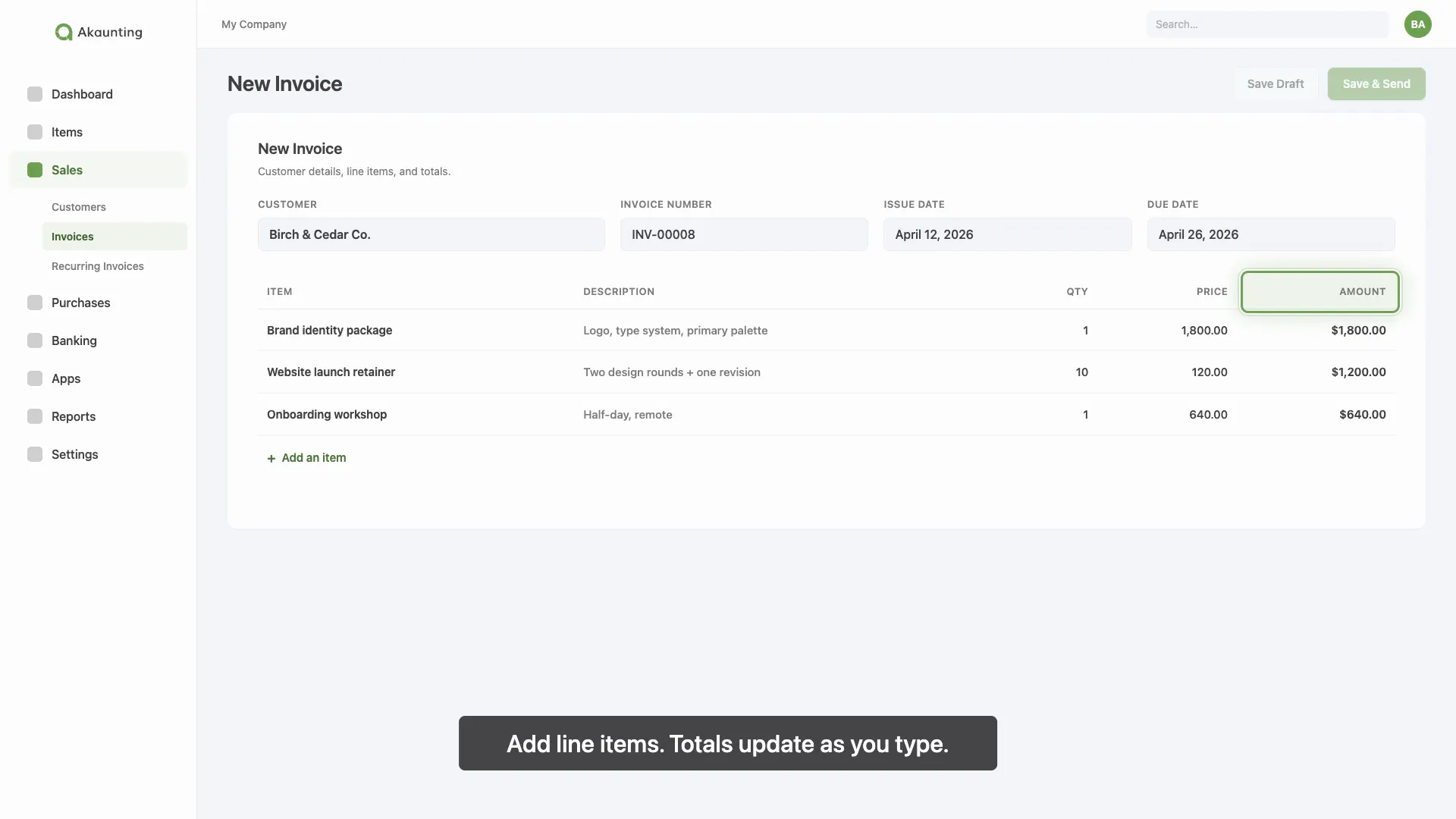1456x819 pixels.
Task: Click the Reports sidebar icon
Action: point(35,416)
